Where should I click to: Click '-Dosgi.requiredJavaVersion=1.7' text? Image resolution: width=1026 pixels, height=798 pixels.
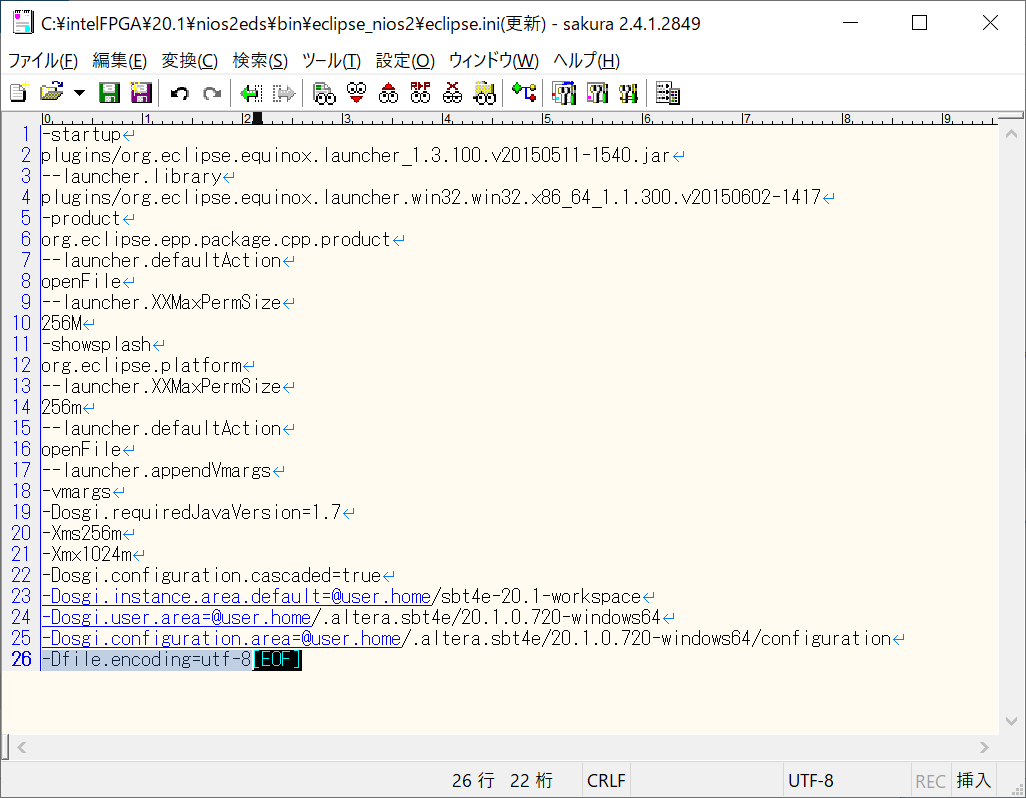point(191,512)
